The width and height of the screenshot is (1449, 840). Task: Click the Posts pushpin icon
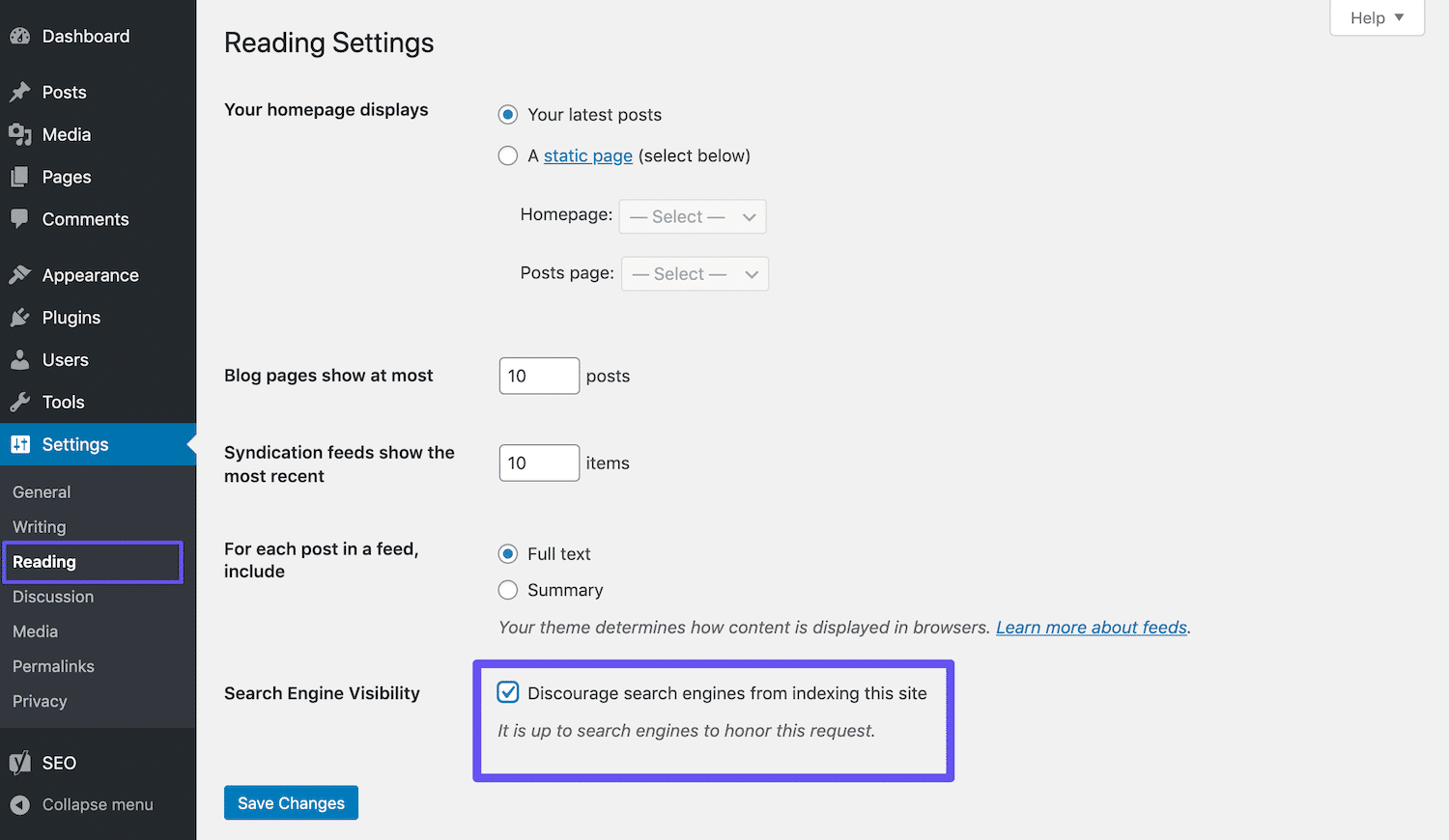coord(20,92)
